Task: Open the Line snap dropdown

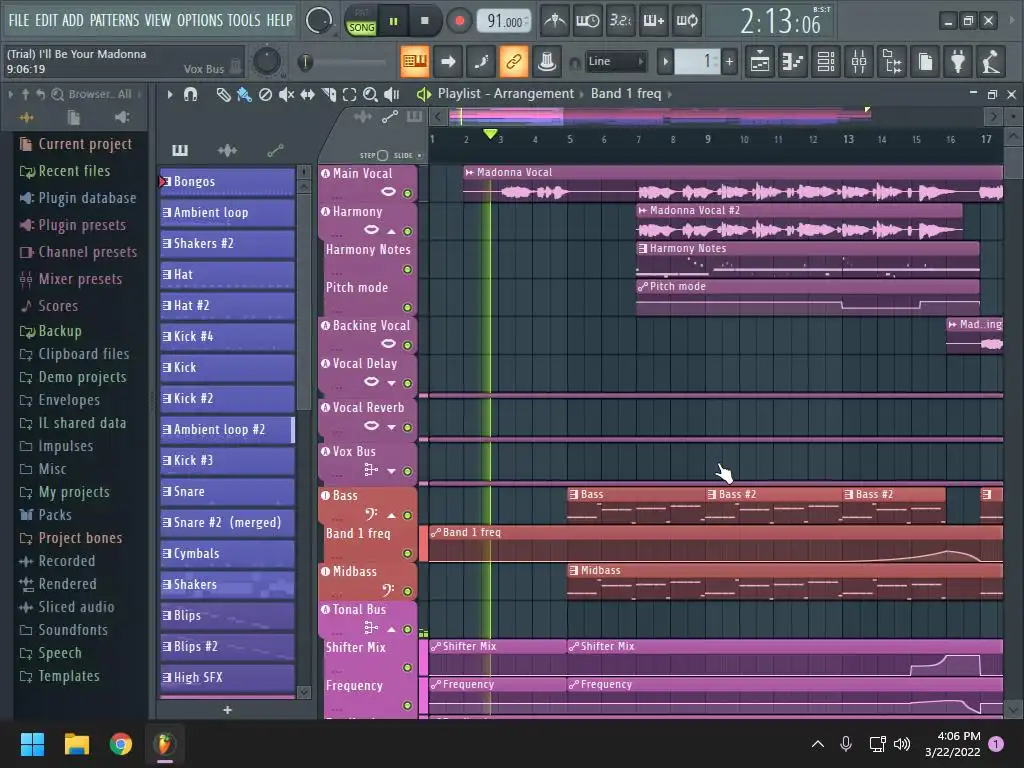Action: [615, 61]
